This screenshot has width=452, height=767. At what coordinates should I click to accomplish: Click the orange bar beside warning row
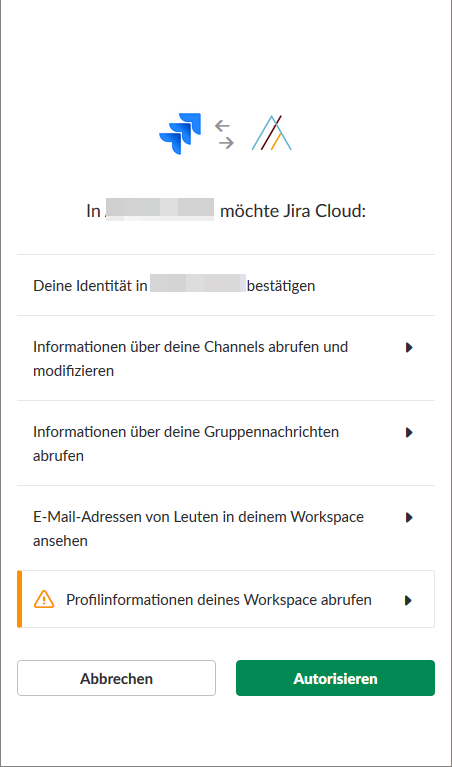(x=20, y=599)
